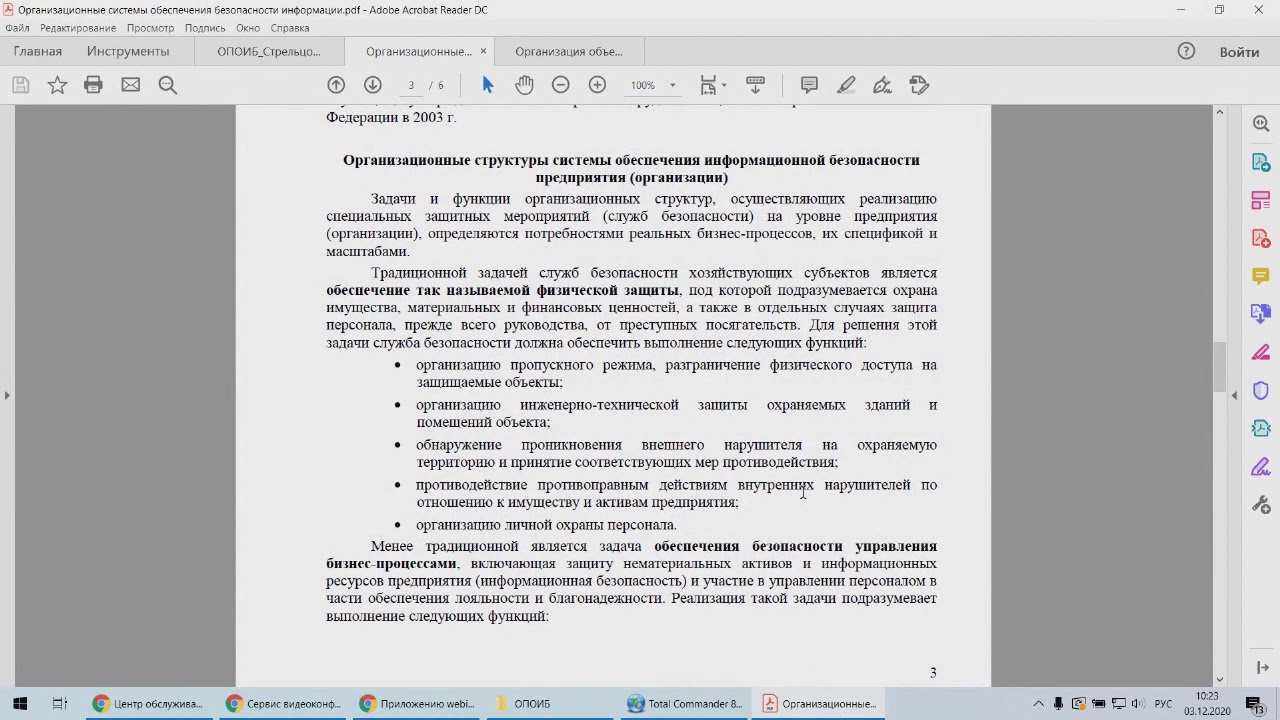1280x720 pixels.
Task: Open the Combine Files tool in sidebar
Action: [x=1261, y=314]
